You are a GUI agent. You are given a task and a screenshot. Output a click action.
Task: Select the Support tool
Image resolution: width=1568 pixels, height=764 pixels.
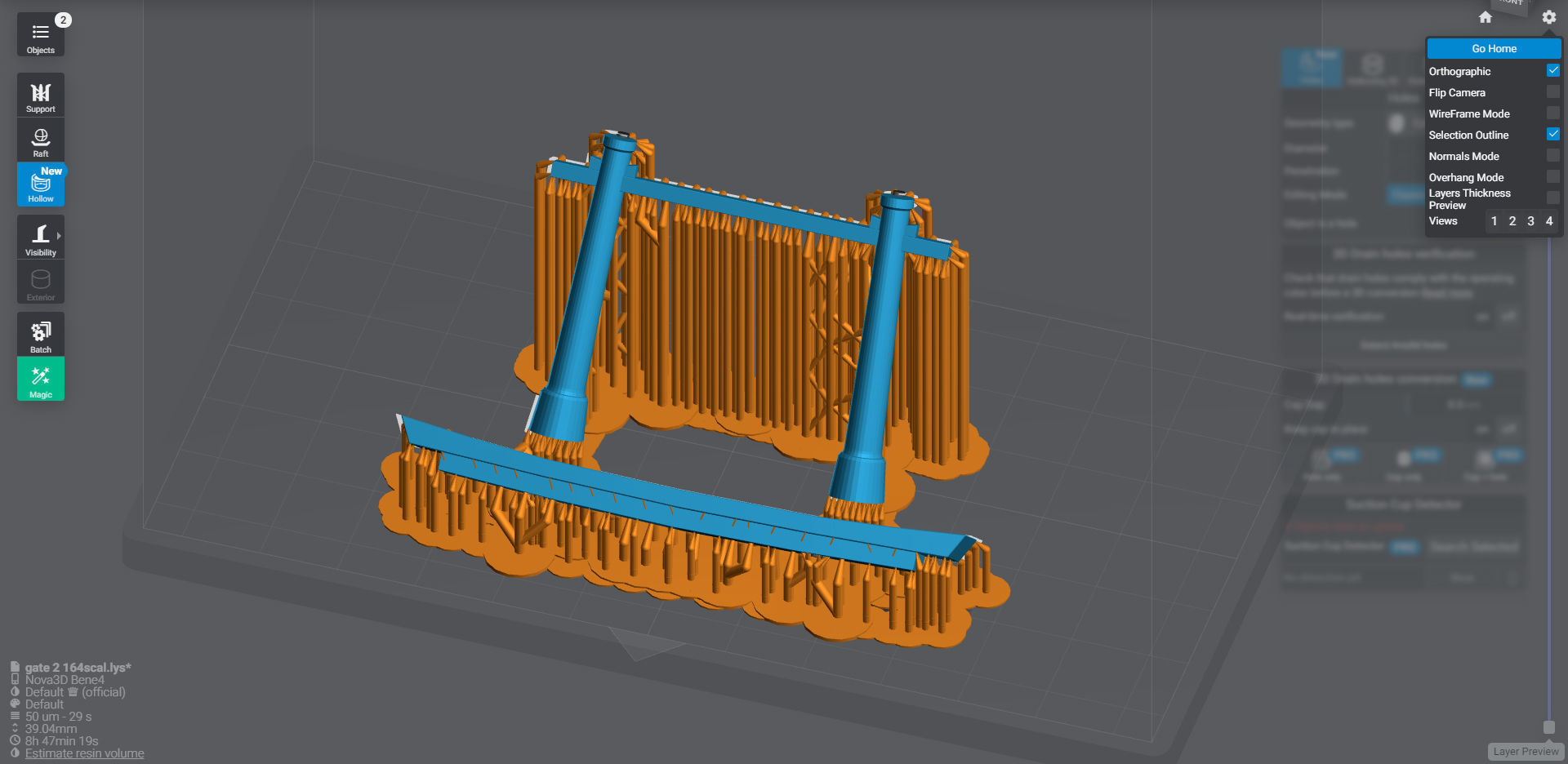pos(40,95)
